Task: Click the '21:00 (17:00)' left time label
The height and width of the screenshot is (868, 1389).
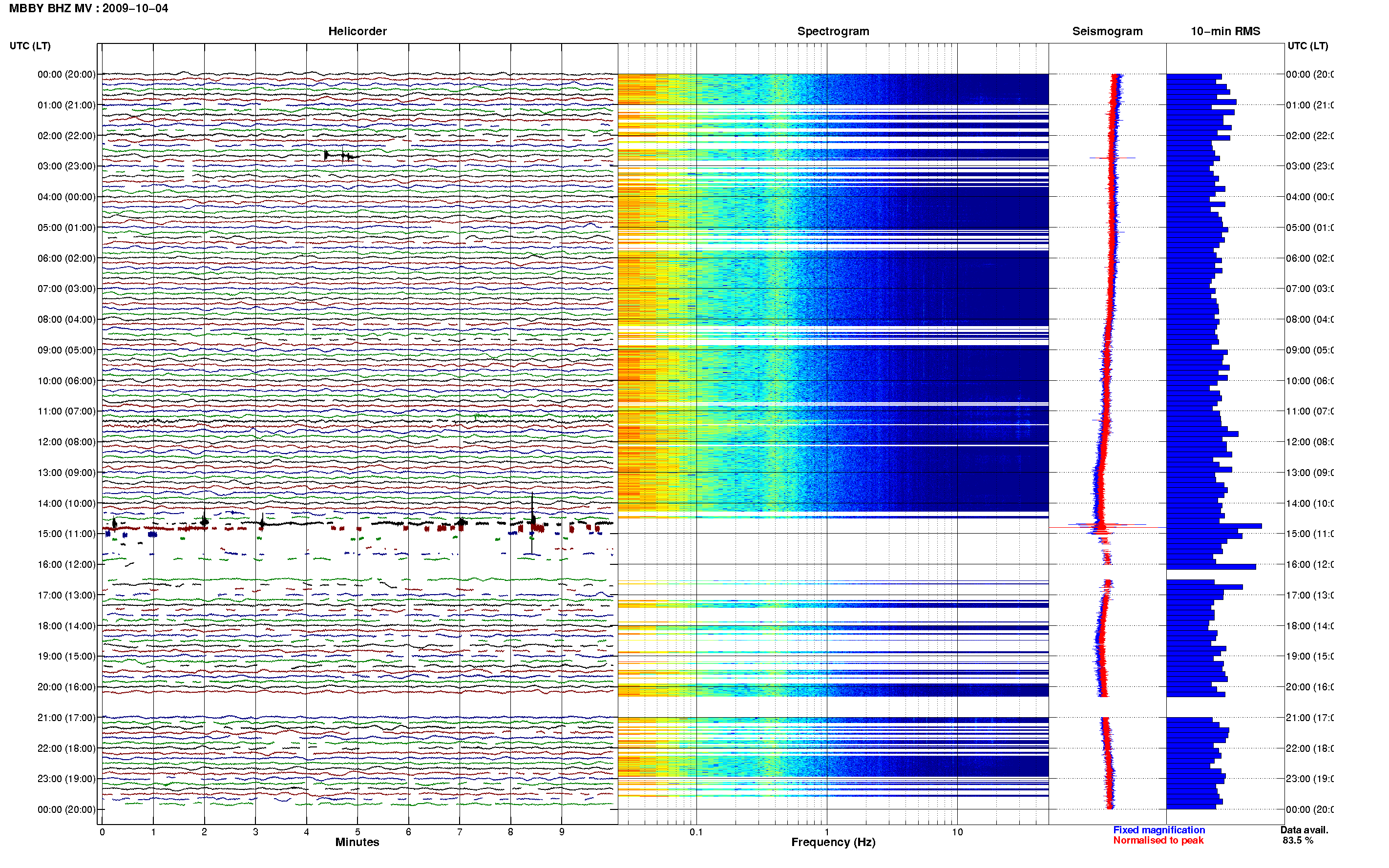Action: point(66,718)
